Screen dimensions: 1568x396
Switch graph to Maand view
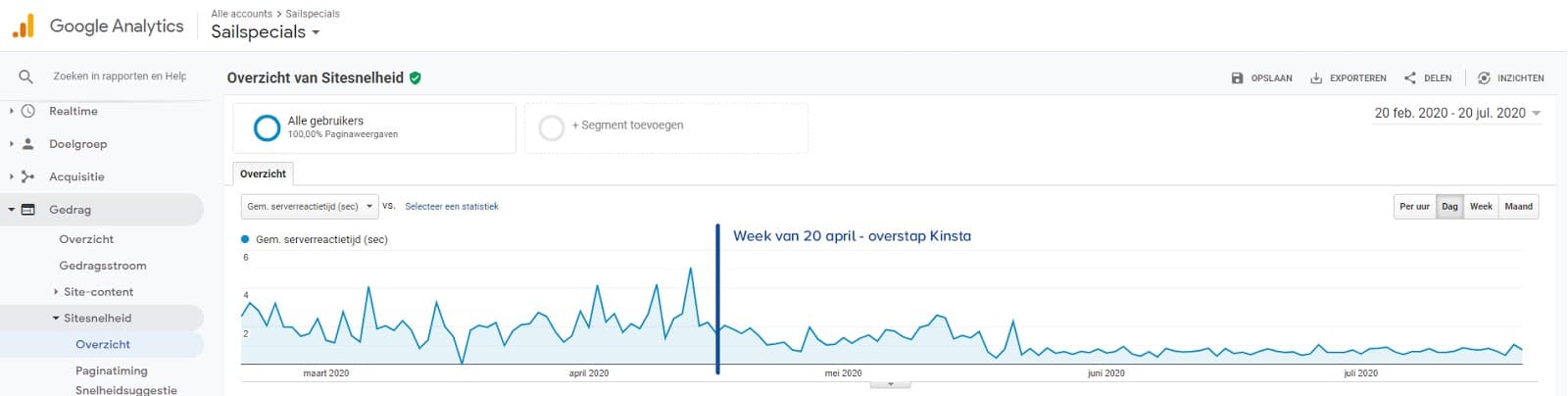click(x=1518, y=207)
